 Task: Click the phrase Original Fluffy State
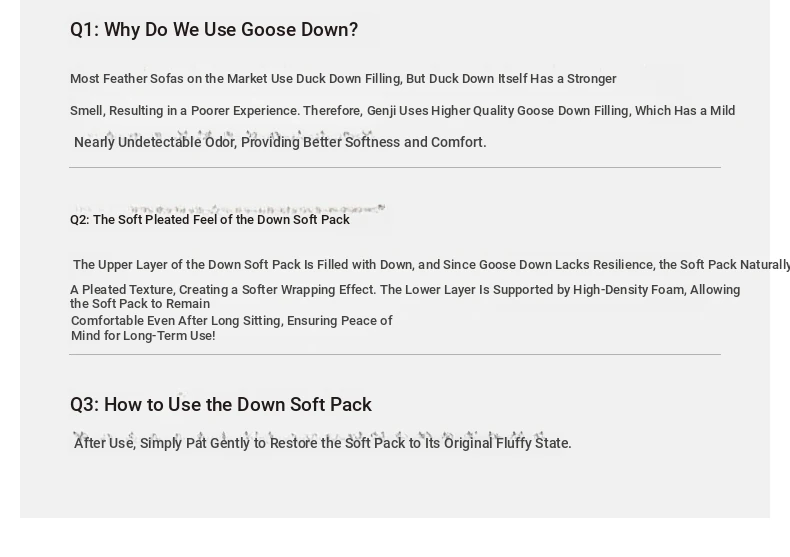pos(507,443)
